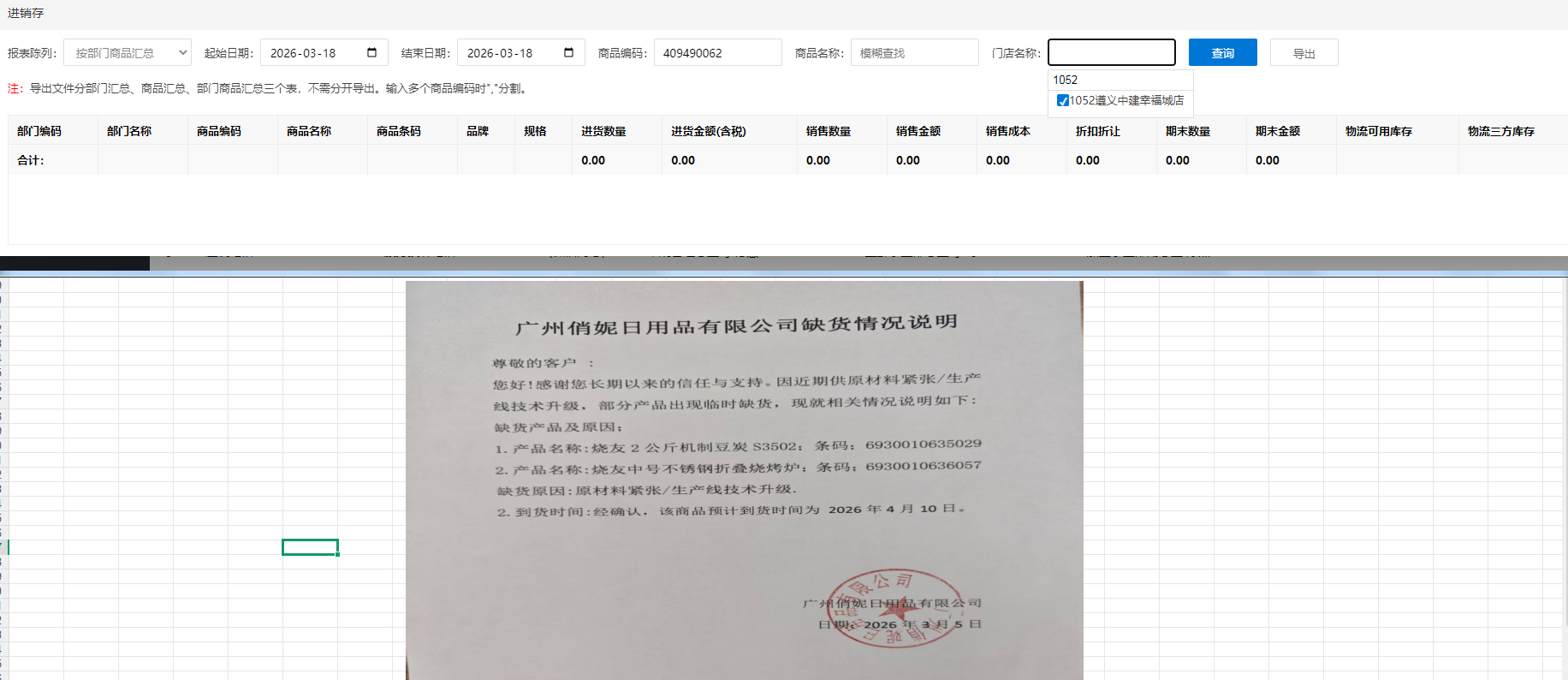The height and width of the screenshot is (680, 1568).
Task: Focus the 商品编码 input containing 409490062
Action: coord(717,52)
